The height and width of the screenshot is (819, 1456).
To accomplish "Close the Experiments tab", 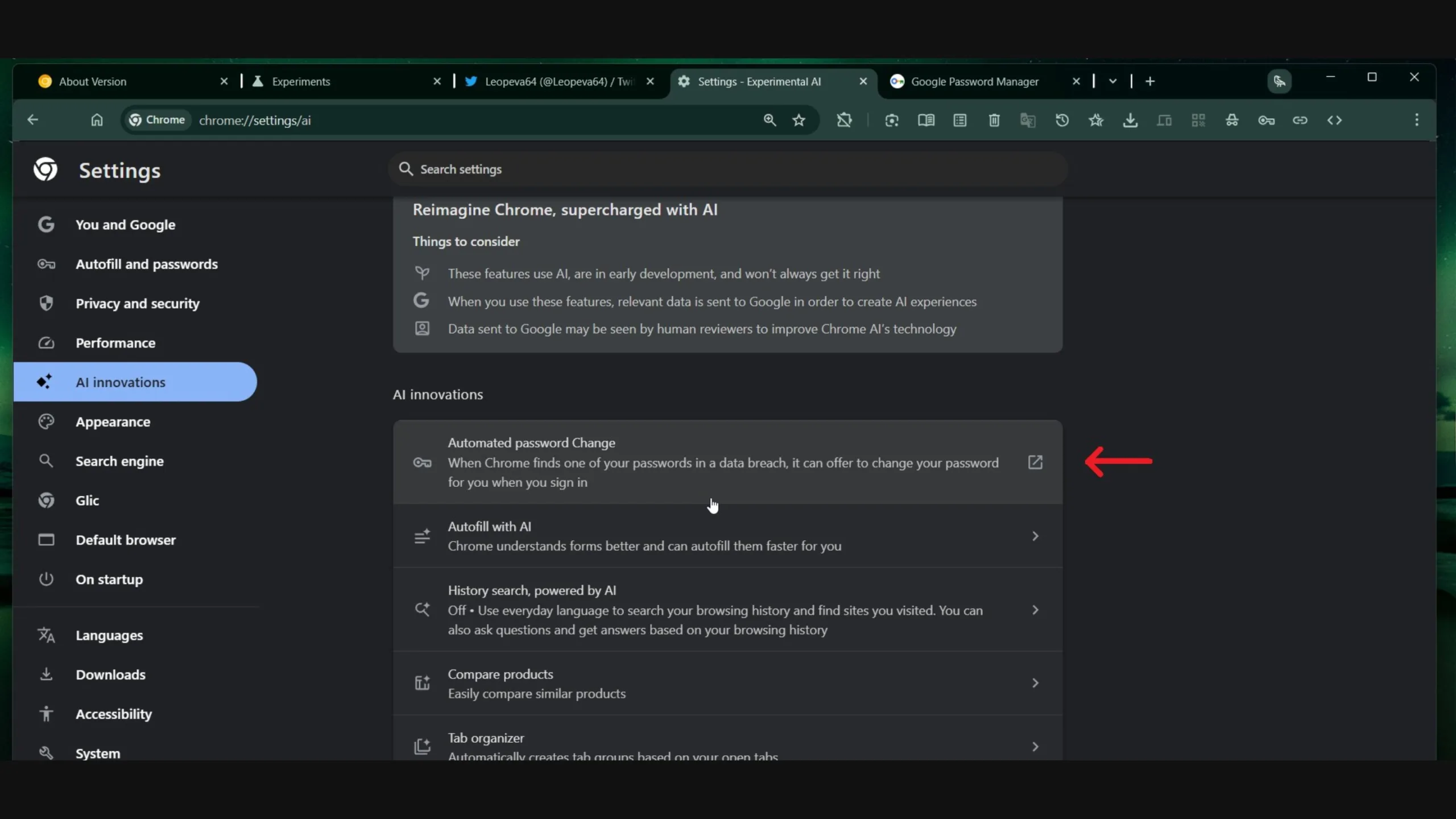I will (x=437, y=81).
